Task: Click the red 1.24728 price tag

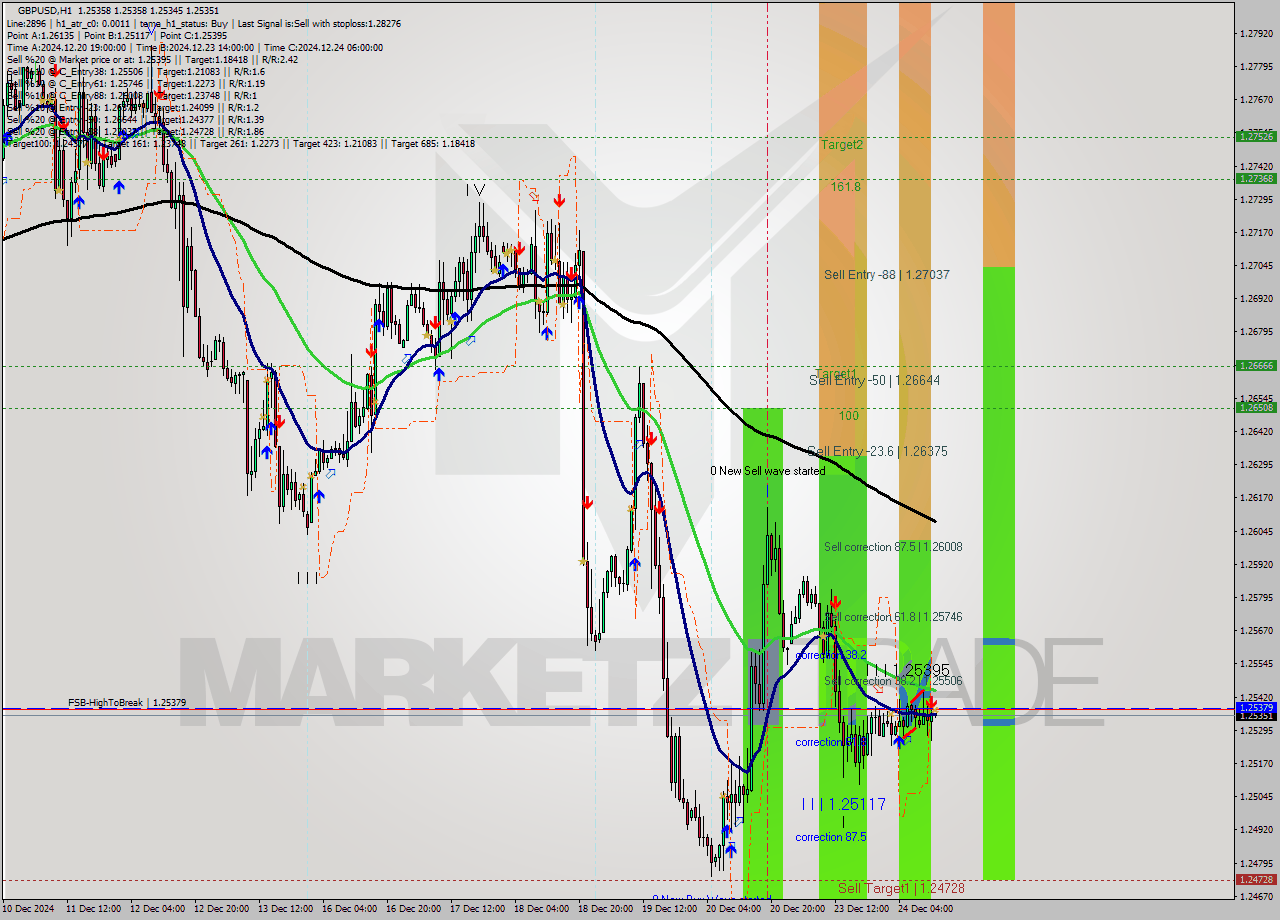Action: point(1255,879)
